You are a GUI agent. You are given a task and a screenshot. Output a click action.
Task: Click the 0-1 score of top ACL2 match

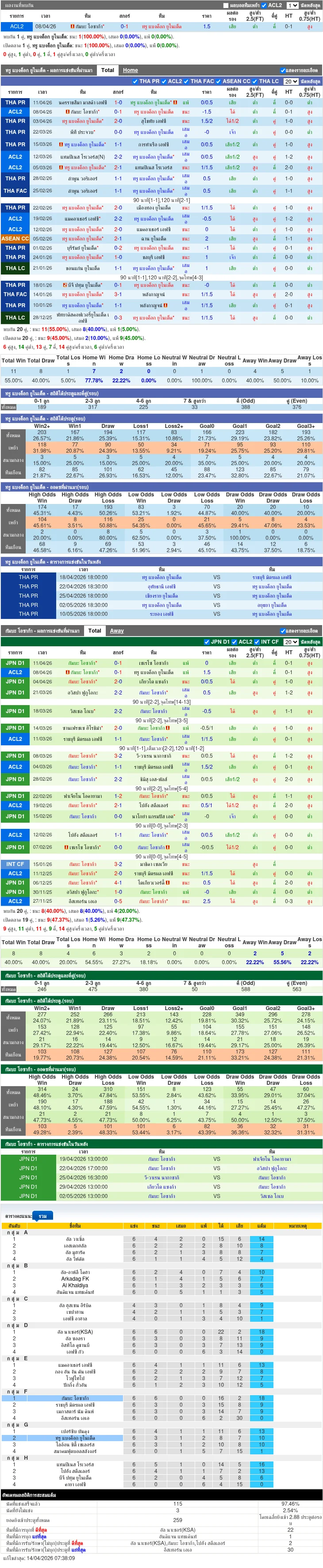click(x=124, y=27)
